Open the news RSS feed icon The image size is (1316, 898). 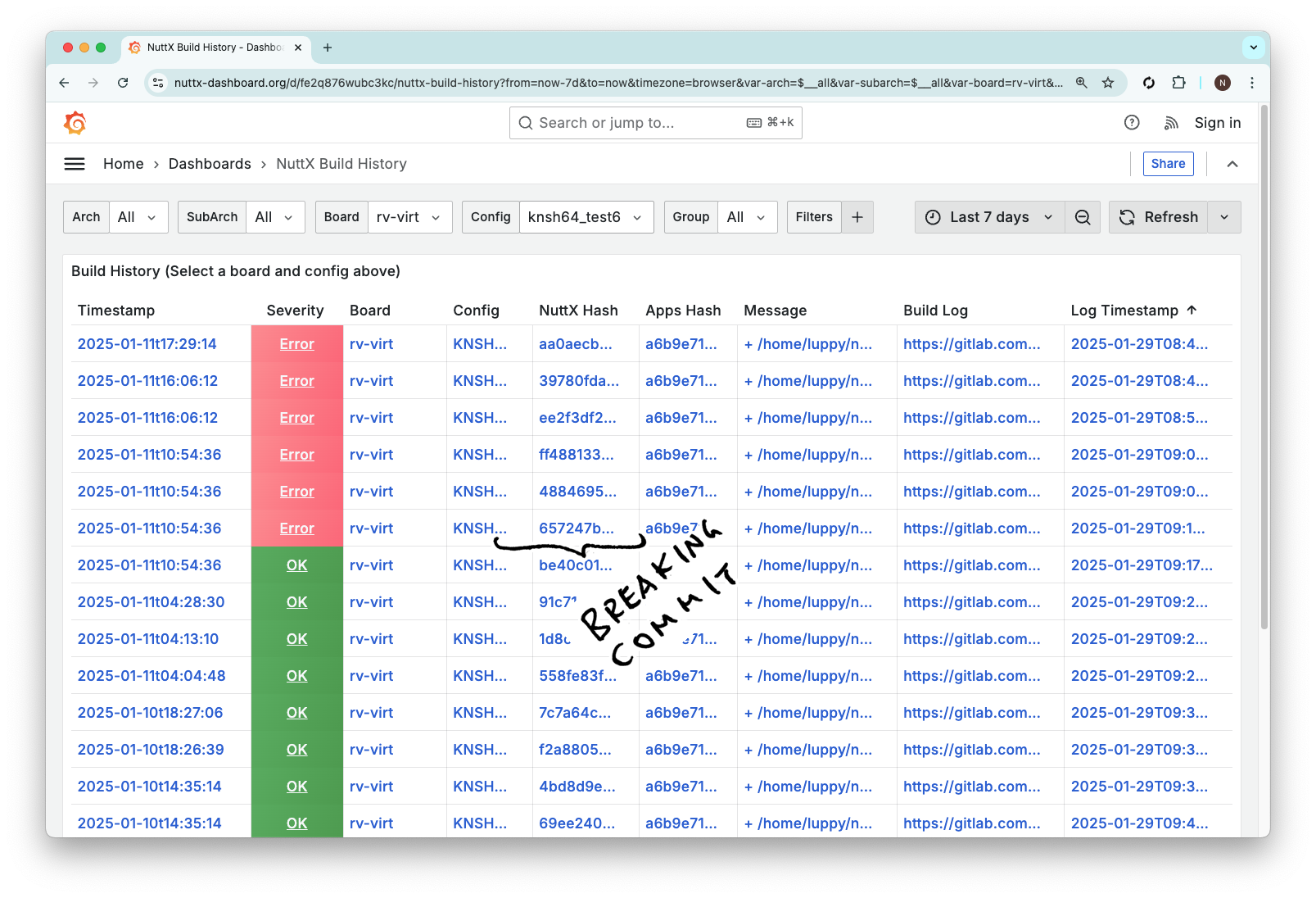coord(1172,123)
